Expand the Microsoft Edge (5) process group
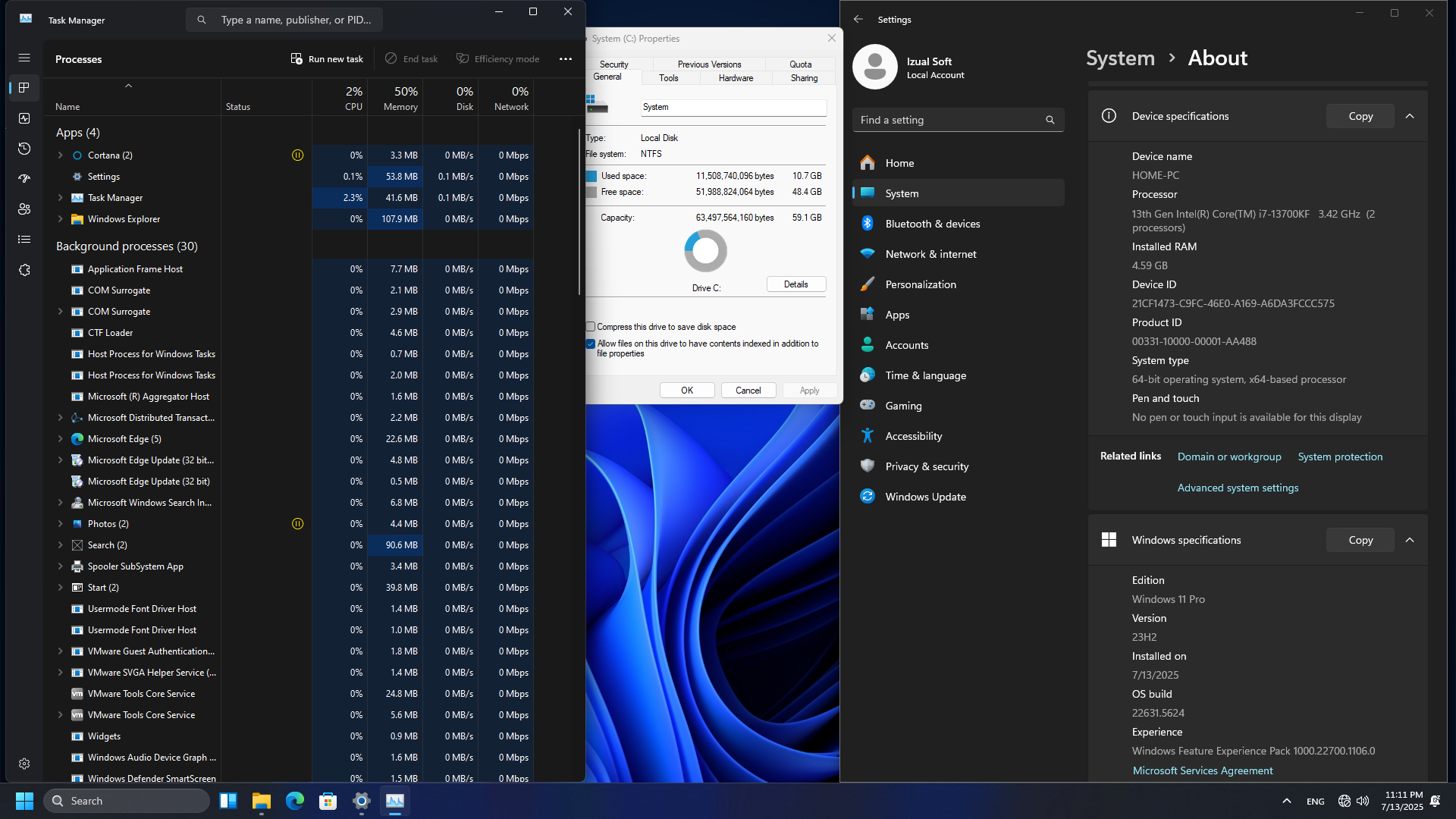The width and height of the screenshot is (1456, 819). 61,439
